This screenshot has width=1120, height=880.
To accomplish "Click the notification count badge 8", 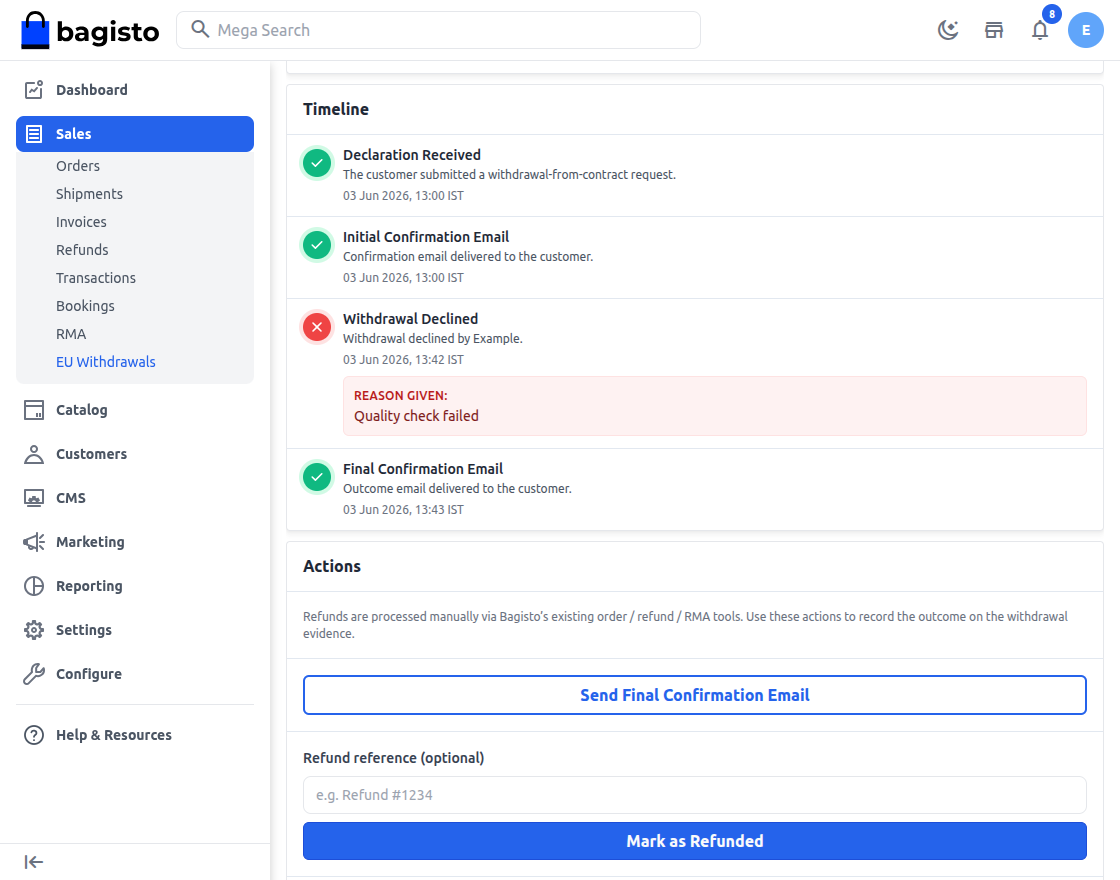I will [x=1051, y=14].
